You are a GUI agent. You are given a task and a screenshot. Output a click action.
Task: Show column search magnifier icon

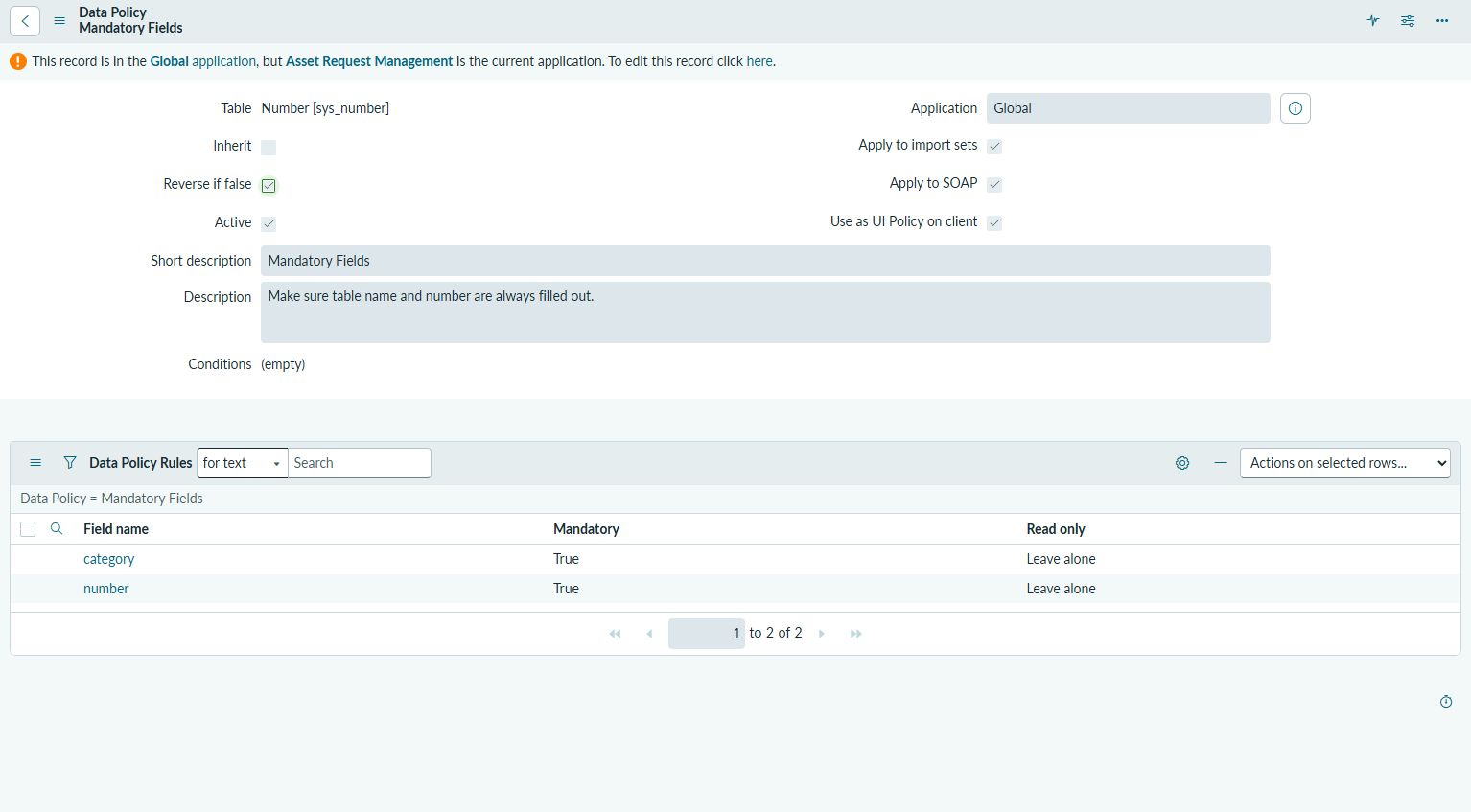57,529
